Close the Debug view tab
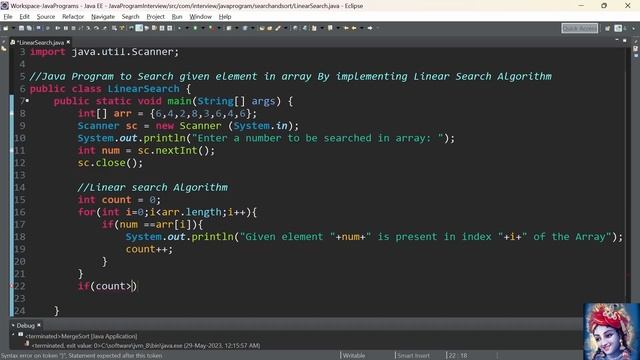640x360 pixels. coord(39,325)
